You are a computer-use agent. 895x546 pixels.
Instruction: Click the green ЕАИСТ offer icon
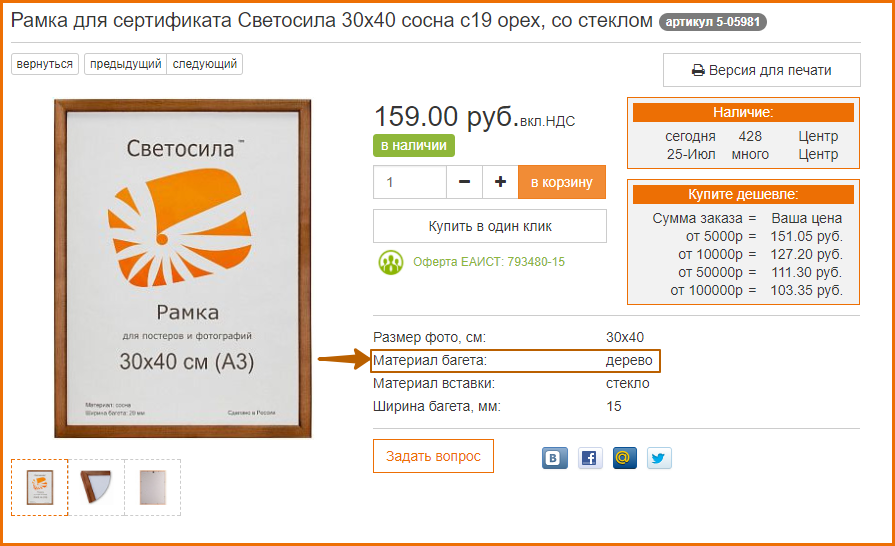coord(390,262)
